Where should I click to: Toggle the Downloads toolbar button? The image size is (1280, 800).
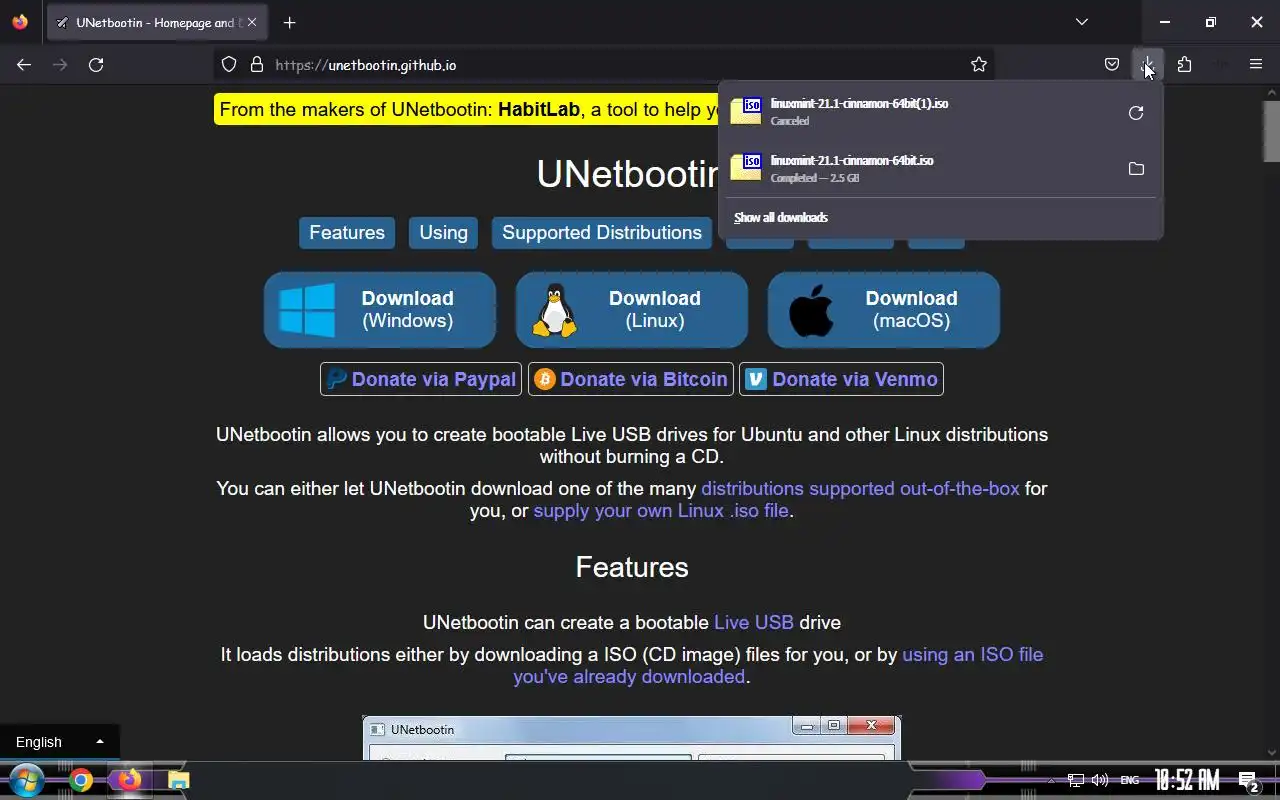1148,65
